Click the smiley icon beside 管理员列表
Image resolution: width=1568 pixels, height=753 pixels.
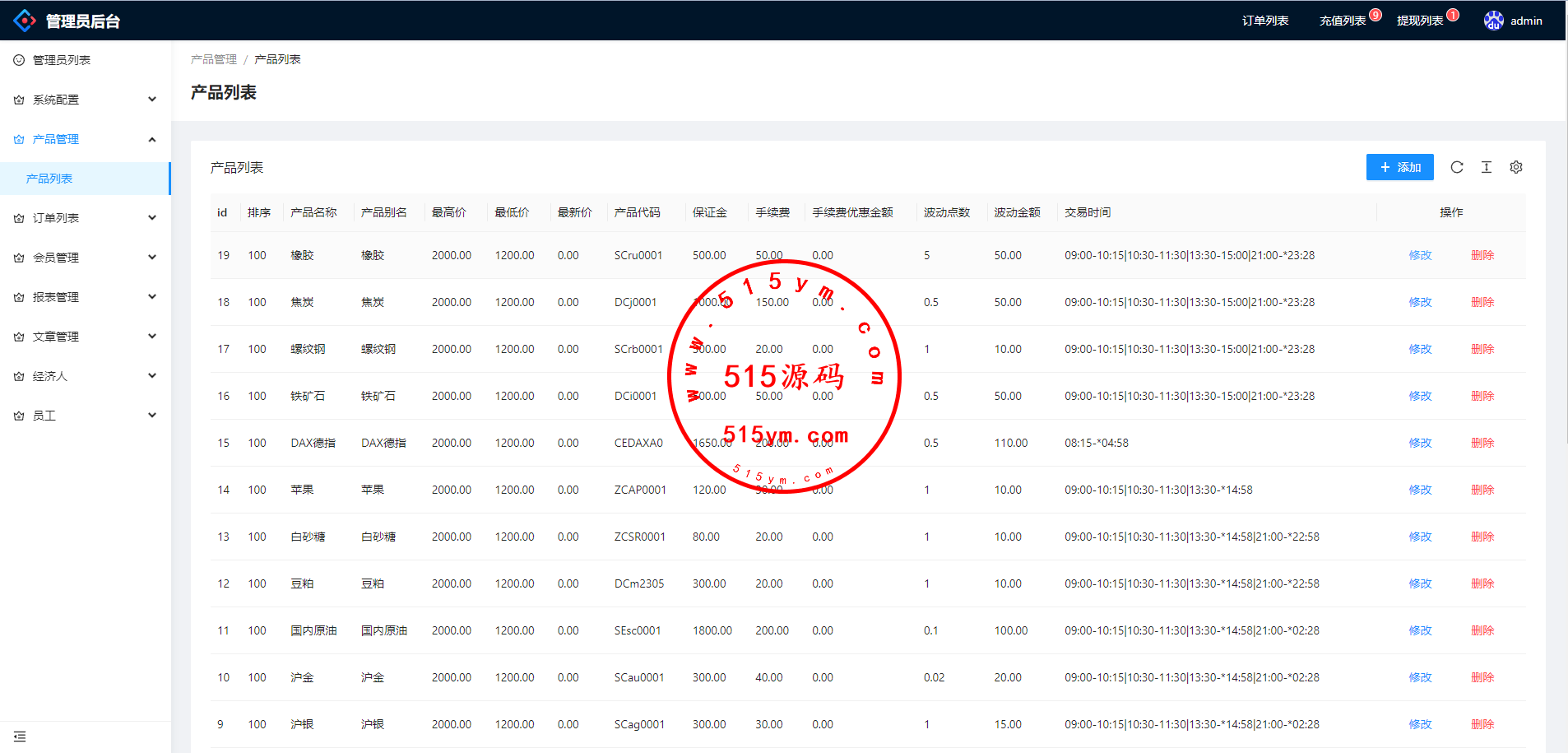pos(19,60)
